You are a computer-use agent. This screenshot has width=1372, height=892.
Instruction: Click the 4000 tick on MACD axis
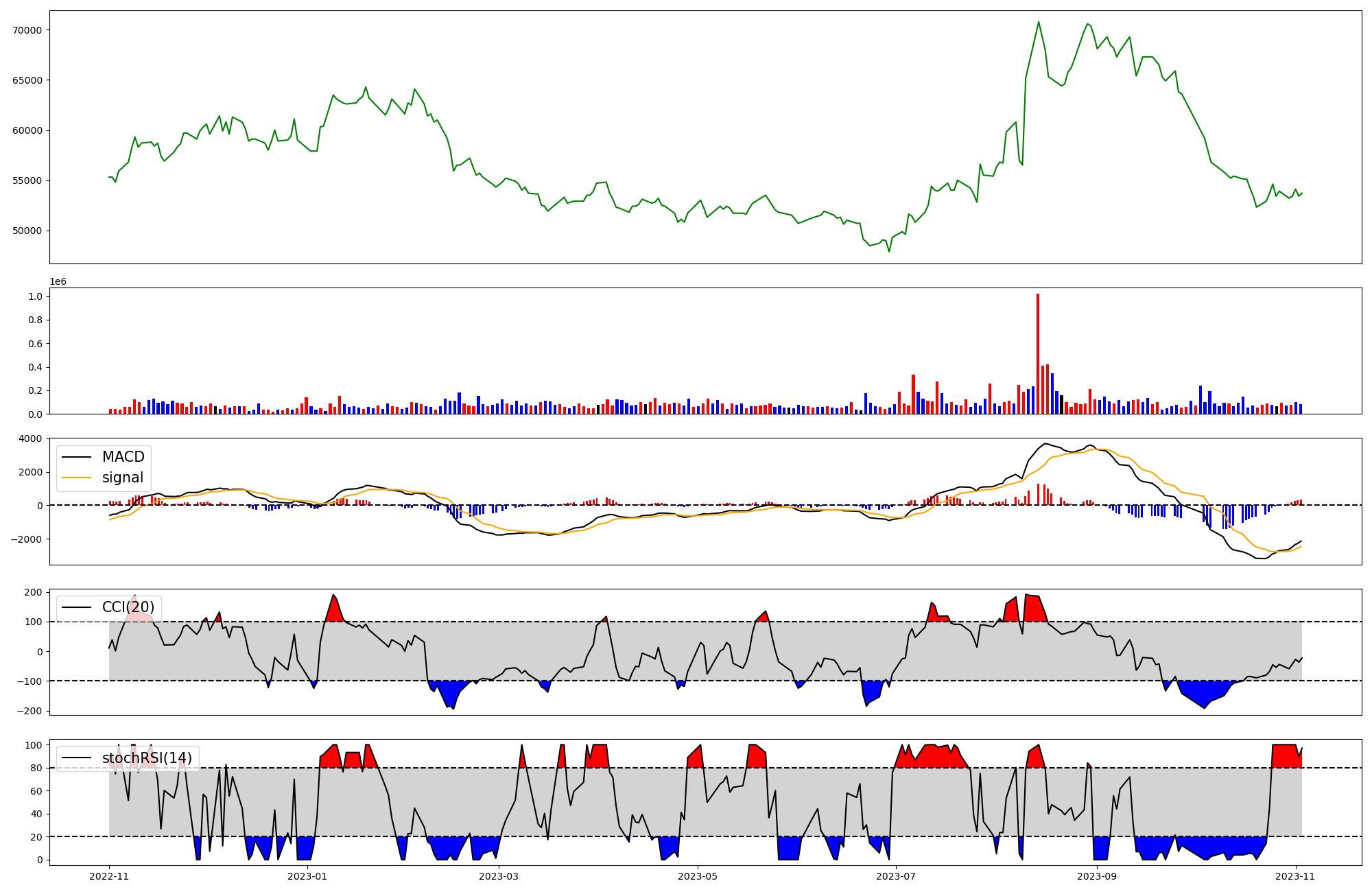tap(31, 438)
